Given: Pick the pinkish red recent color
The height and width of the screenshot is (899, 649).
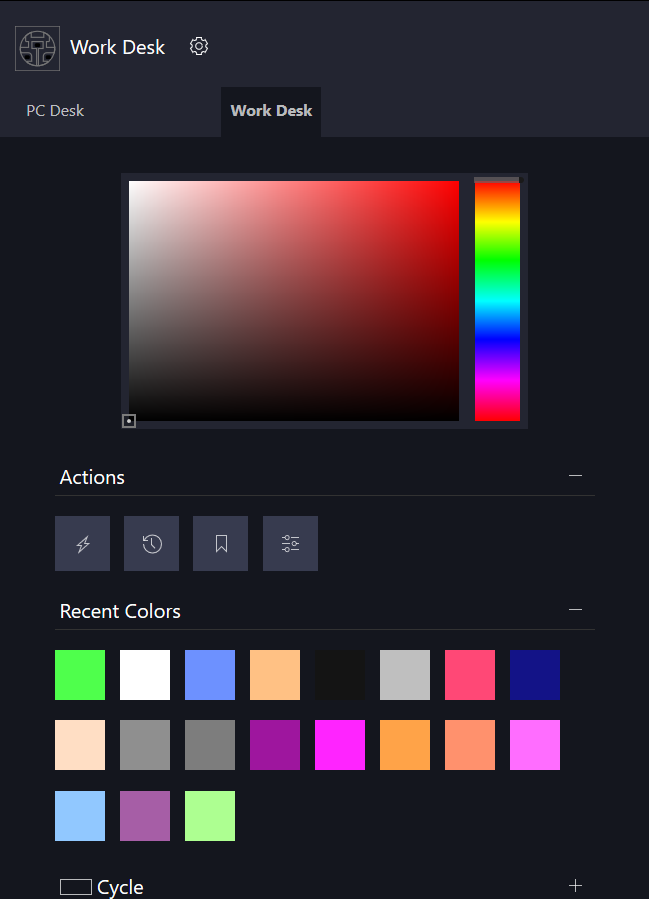Looking at the screenshot, I should (470, 675).
